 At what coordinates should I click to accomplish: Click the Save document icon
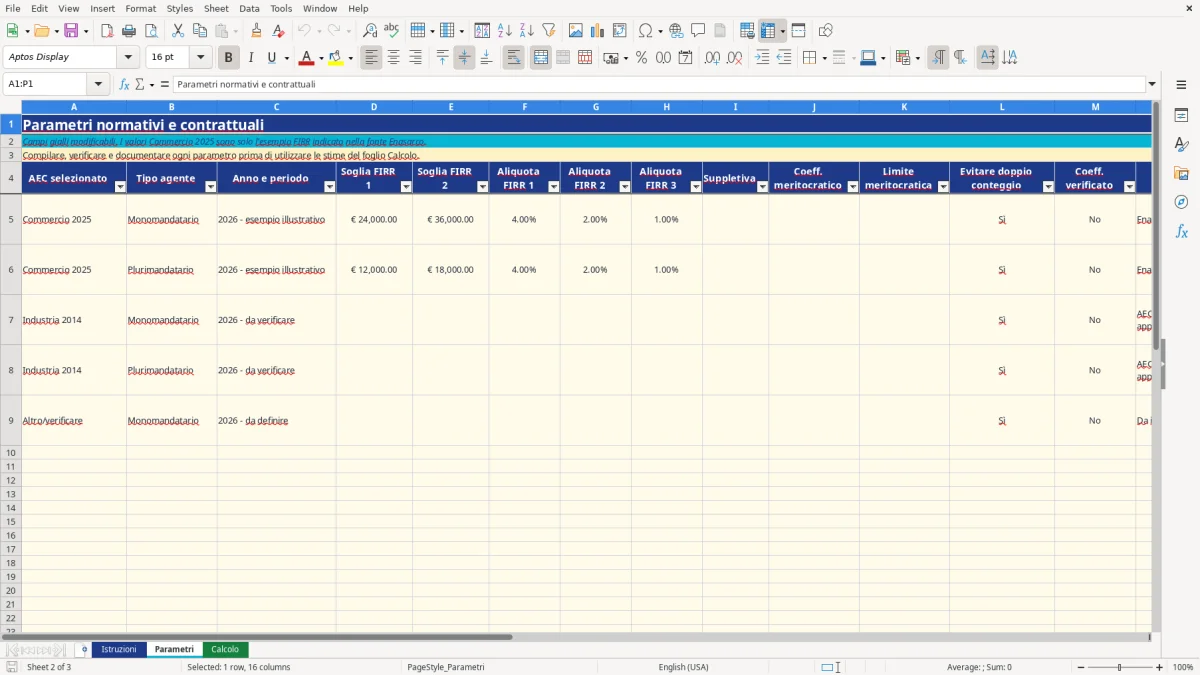tap(70, 31)
